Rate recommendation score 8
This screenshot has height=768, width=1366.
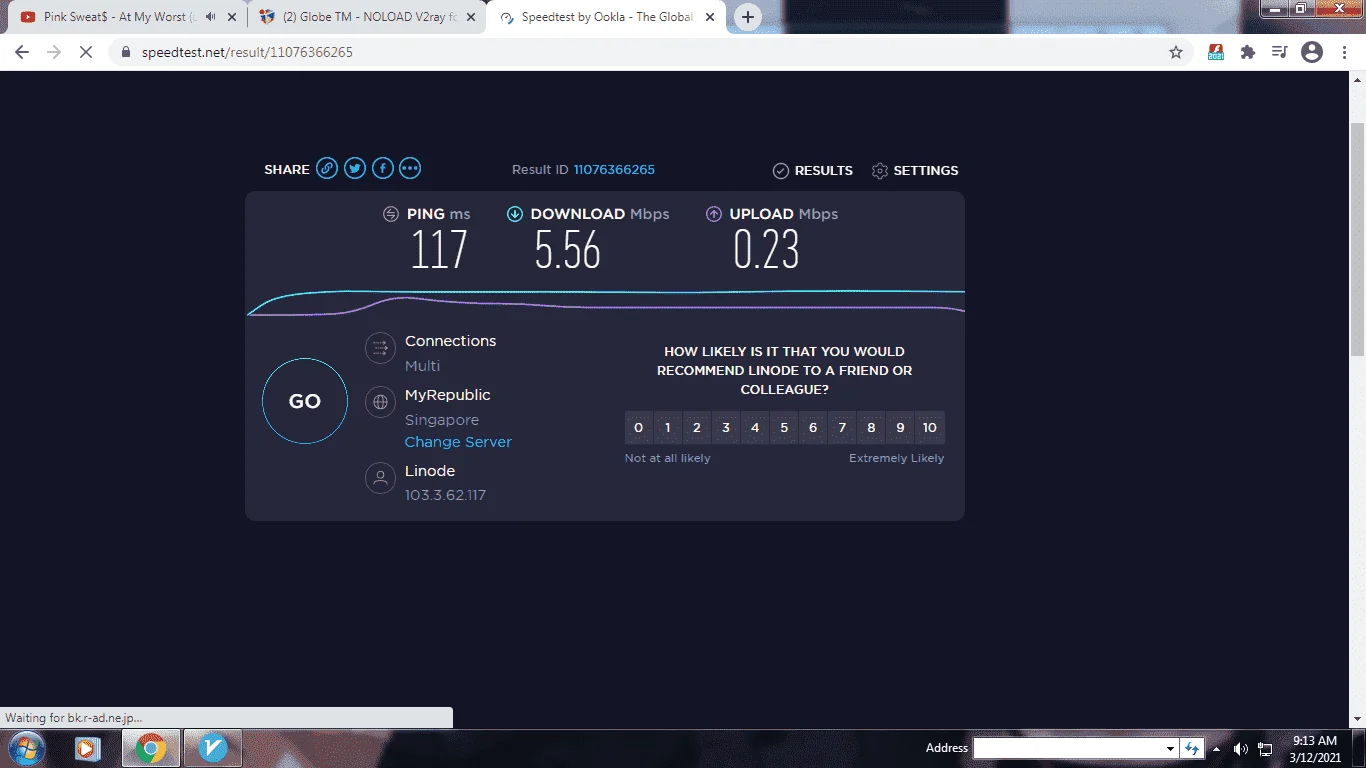point(871,428)
